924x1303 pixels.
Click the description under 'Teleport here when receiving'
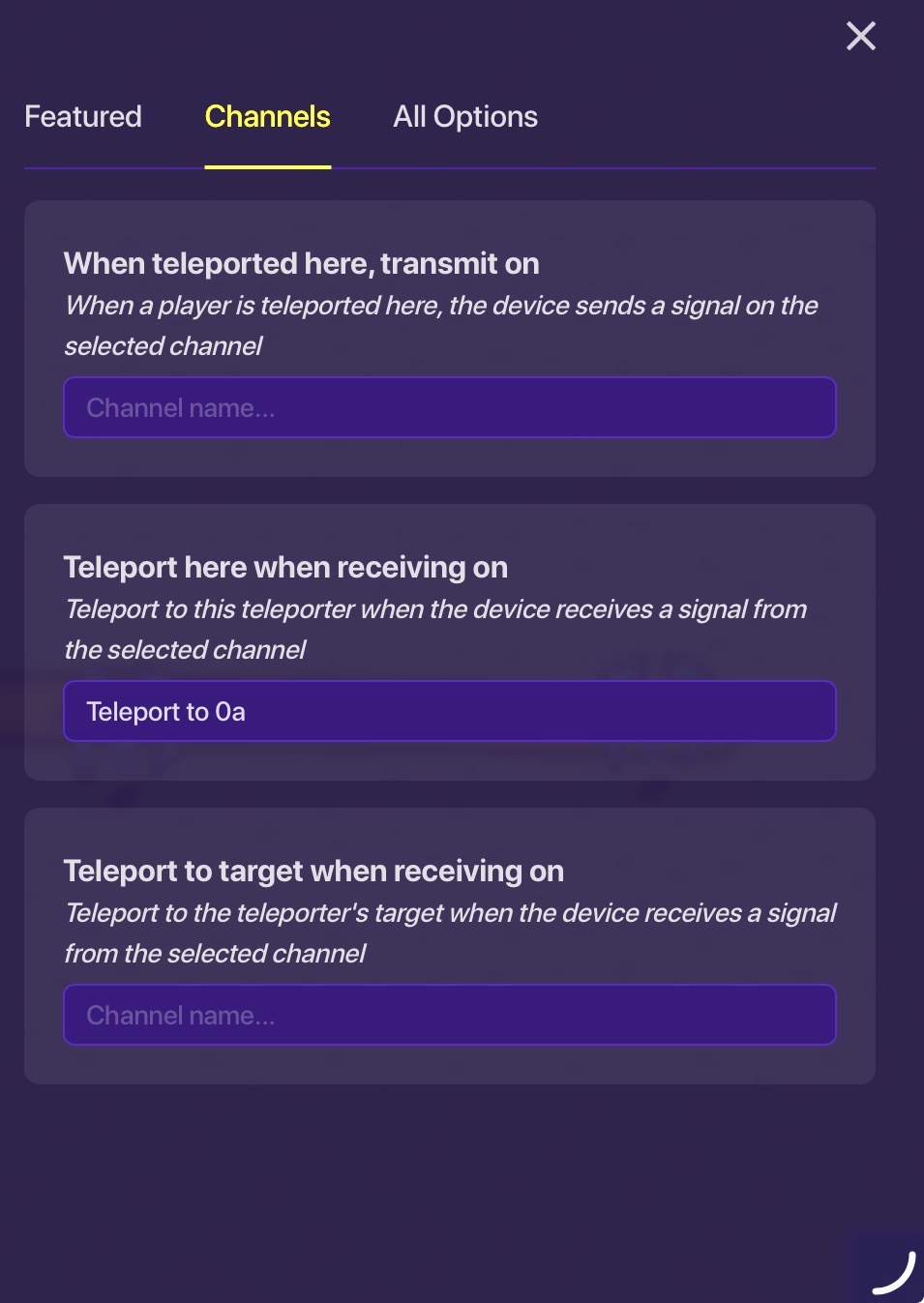[435, 629]
